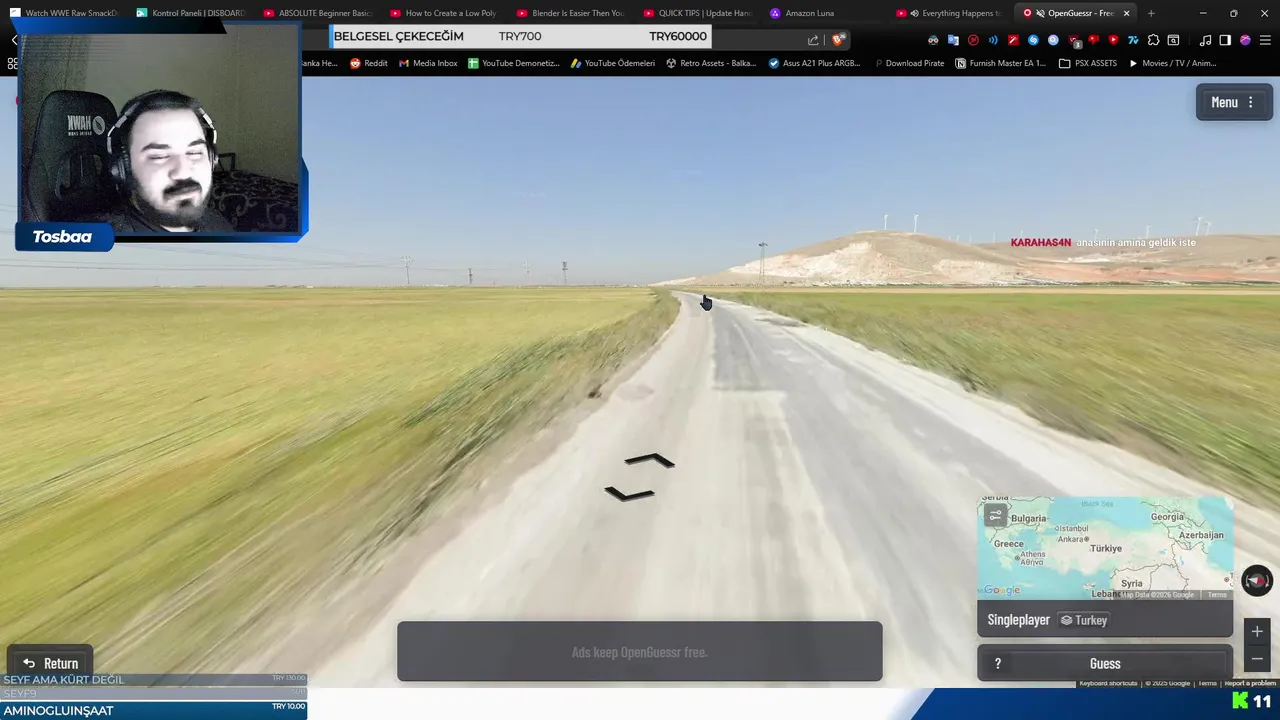
Task: Move forward with the street view arrow
Action: (650, 460)
